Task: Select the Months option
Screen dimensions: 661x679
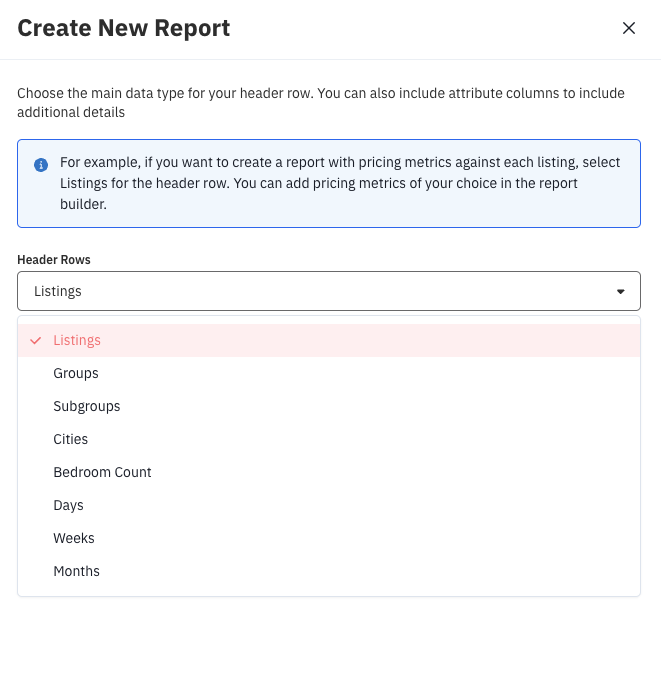Action: [x=77, y=571]
